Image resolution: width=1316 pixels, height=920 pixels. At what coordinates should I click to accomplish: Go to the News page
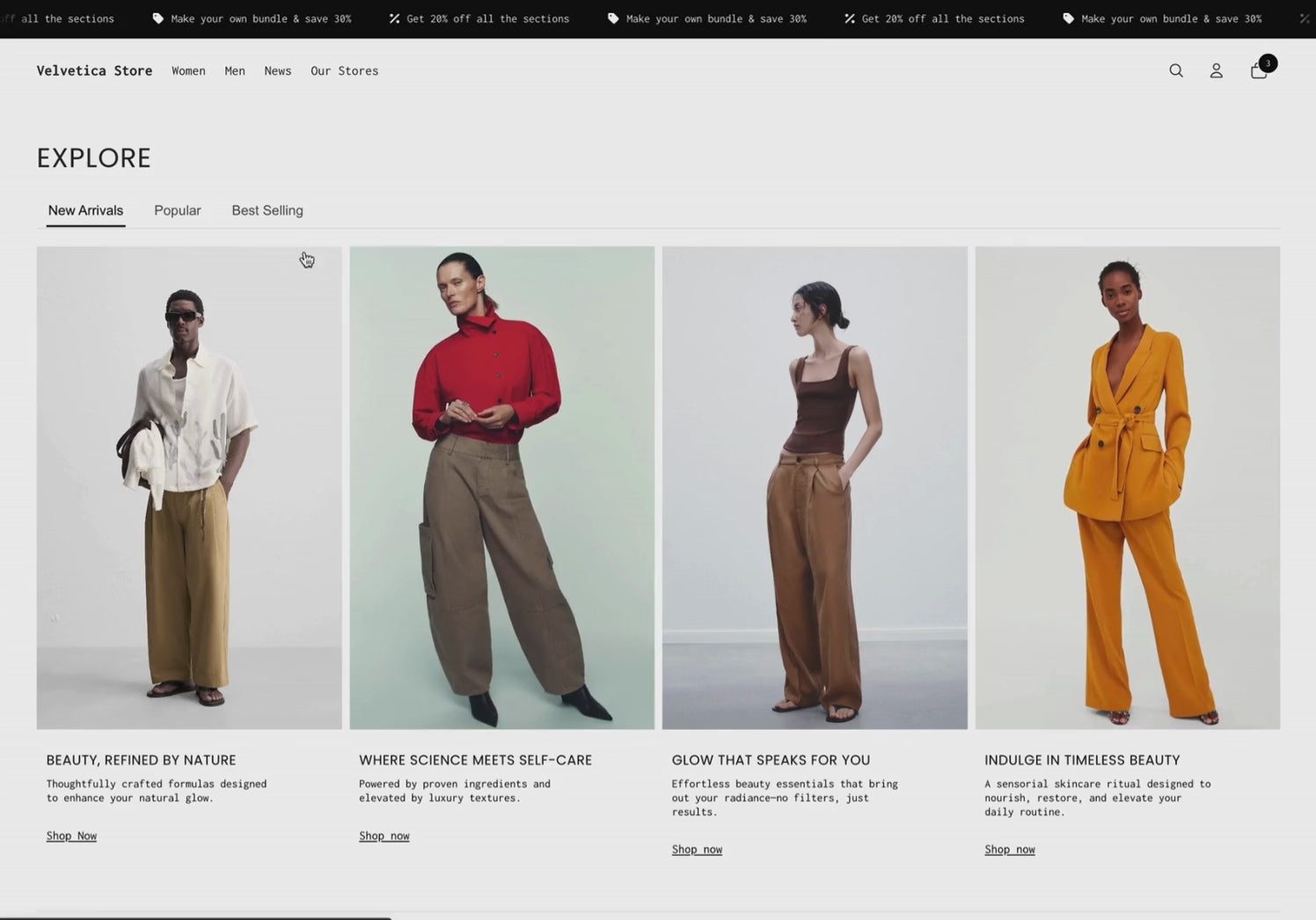click(x=277, y=71)
